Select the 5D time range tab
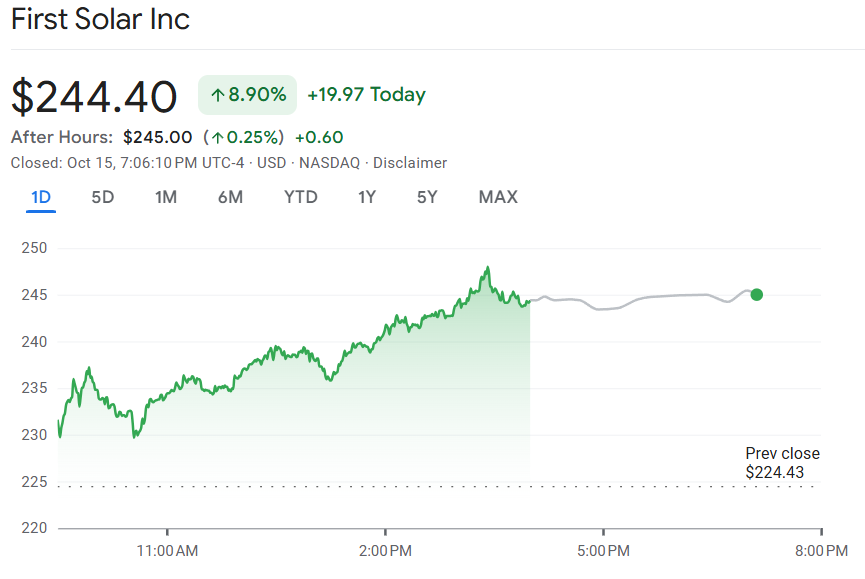Image resolution: width=865 pixels, height=579 pixels. click(x=103, y=197)
